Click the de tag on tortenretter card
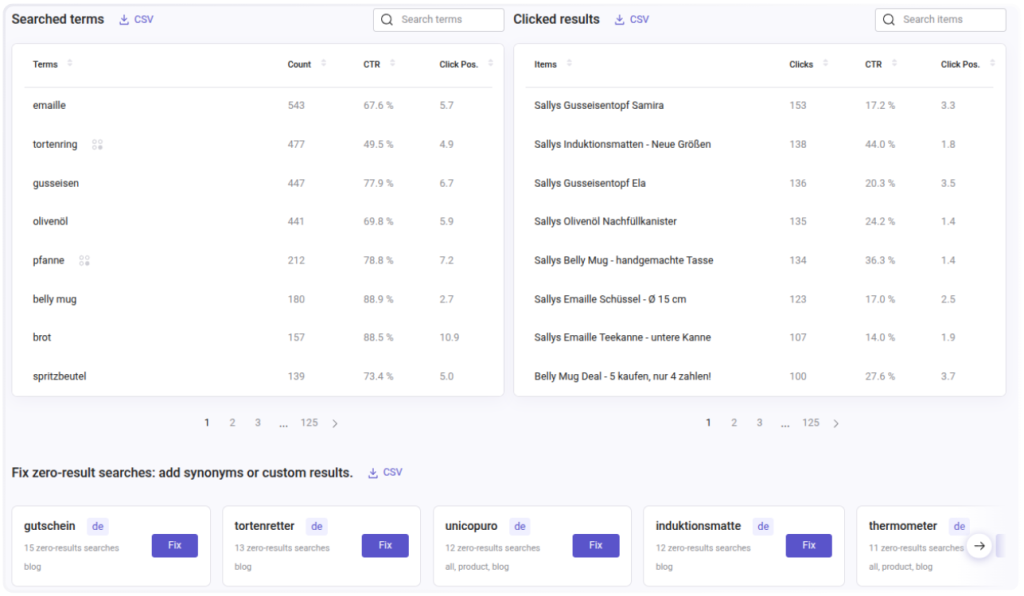The height and width of the screenshot is (596, 1024). pos(317,527)
